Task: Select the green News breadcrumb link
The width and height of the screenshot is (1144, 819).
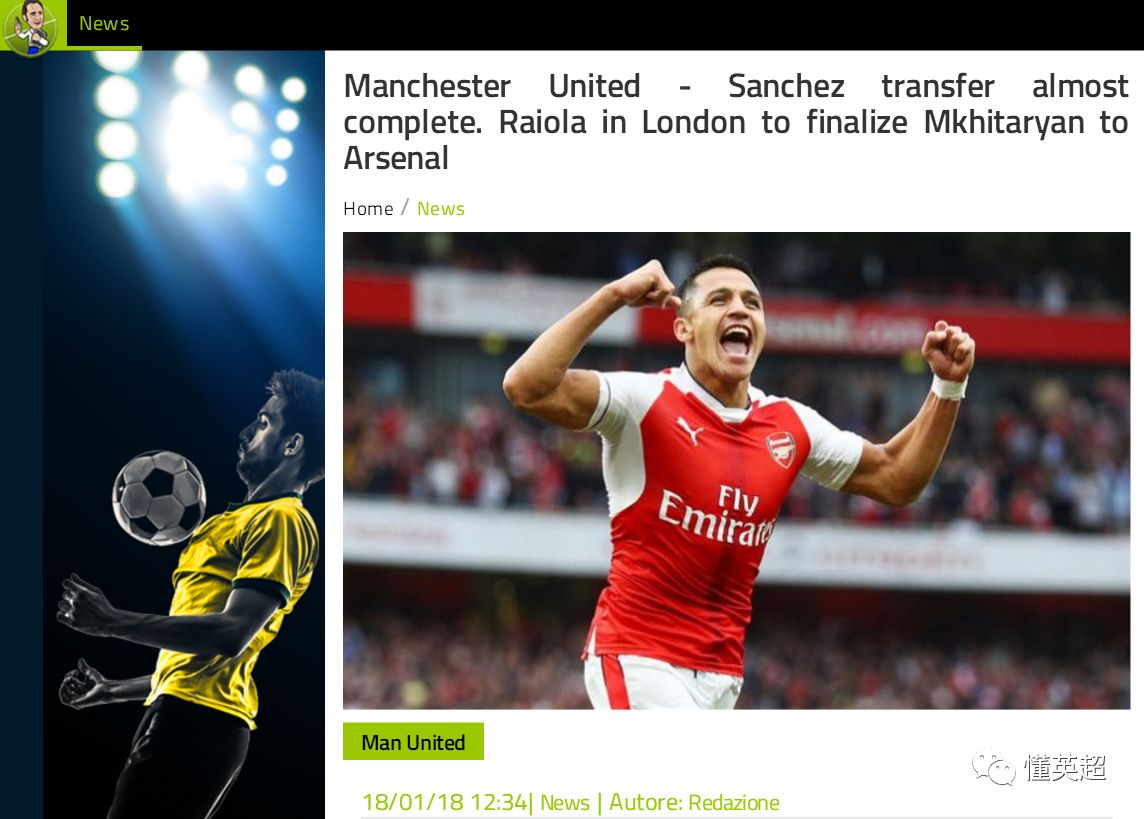Action: click(x=441, y=209)
